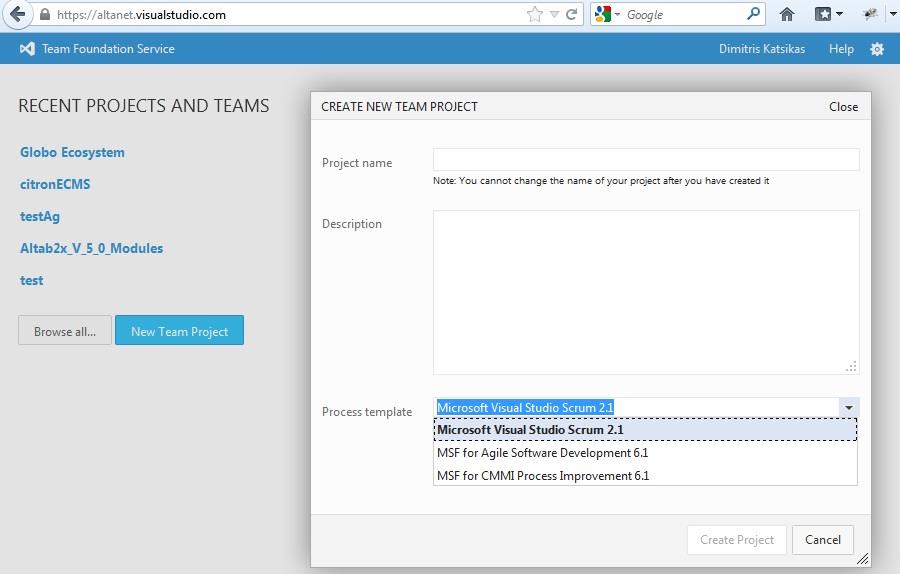Go to browser home page icon
Image resolution: width=900 pixels, height=574 pixels.
[x=787, y=14]
